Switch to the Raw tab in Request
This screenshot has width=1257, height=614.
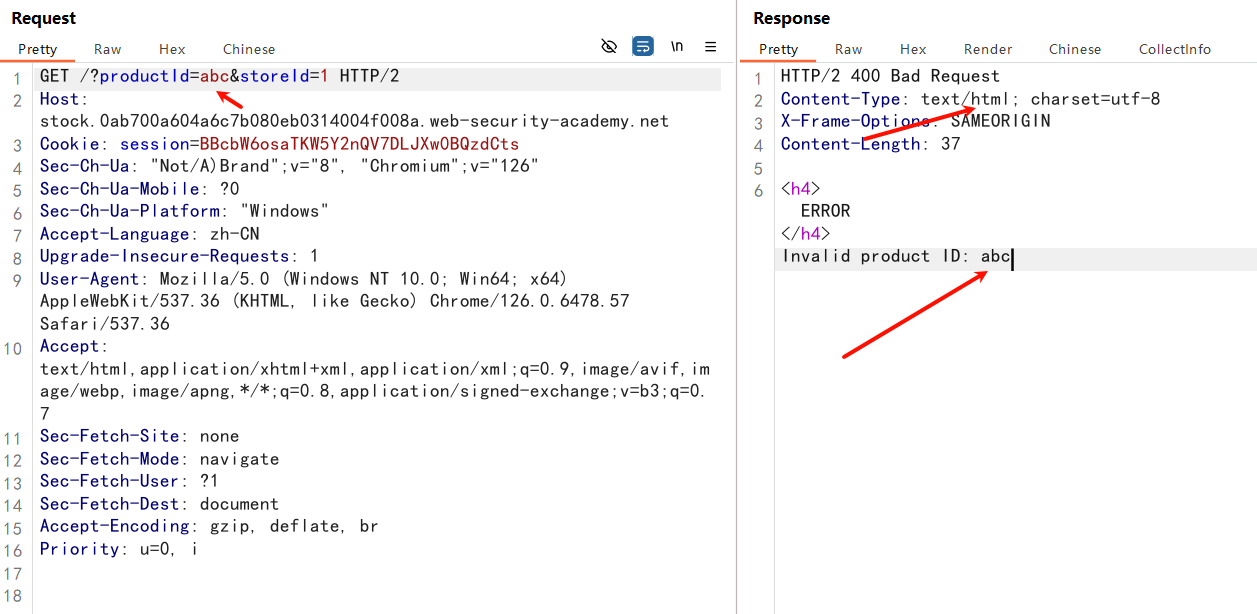coord(108,49)
